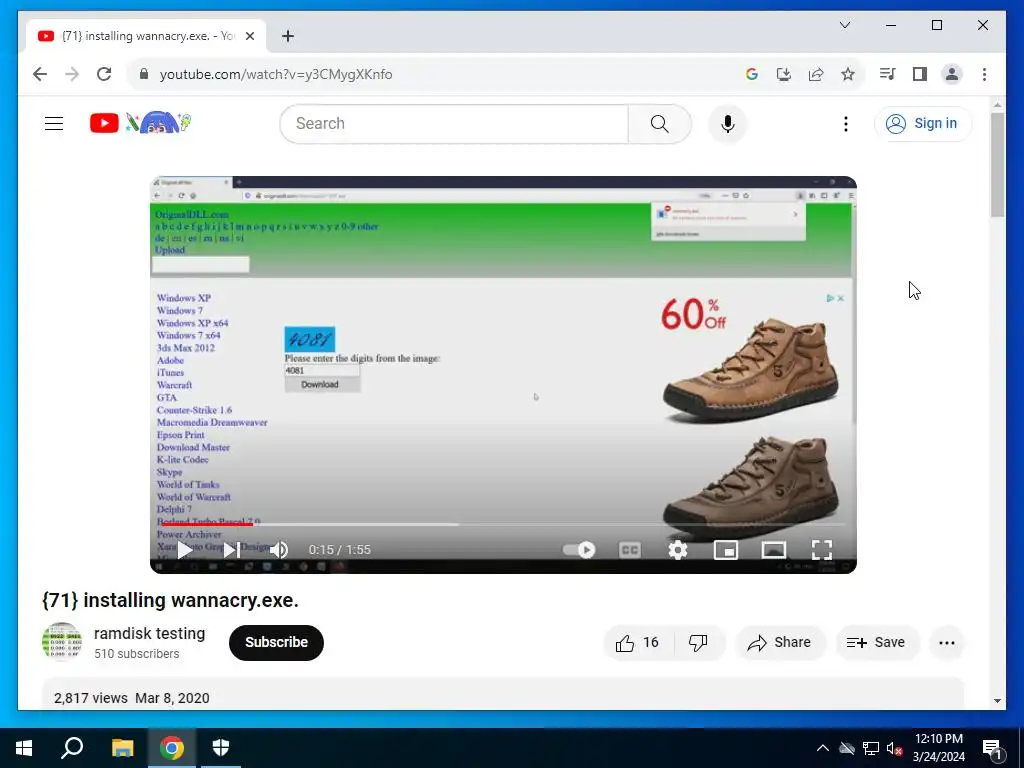Sign in to YouTube
Viewport: 1024px width, 768px height.
[923, 123]
